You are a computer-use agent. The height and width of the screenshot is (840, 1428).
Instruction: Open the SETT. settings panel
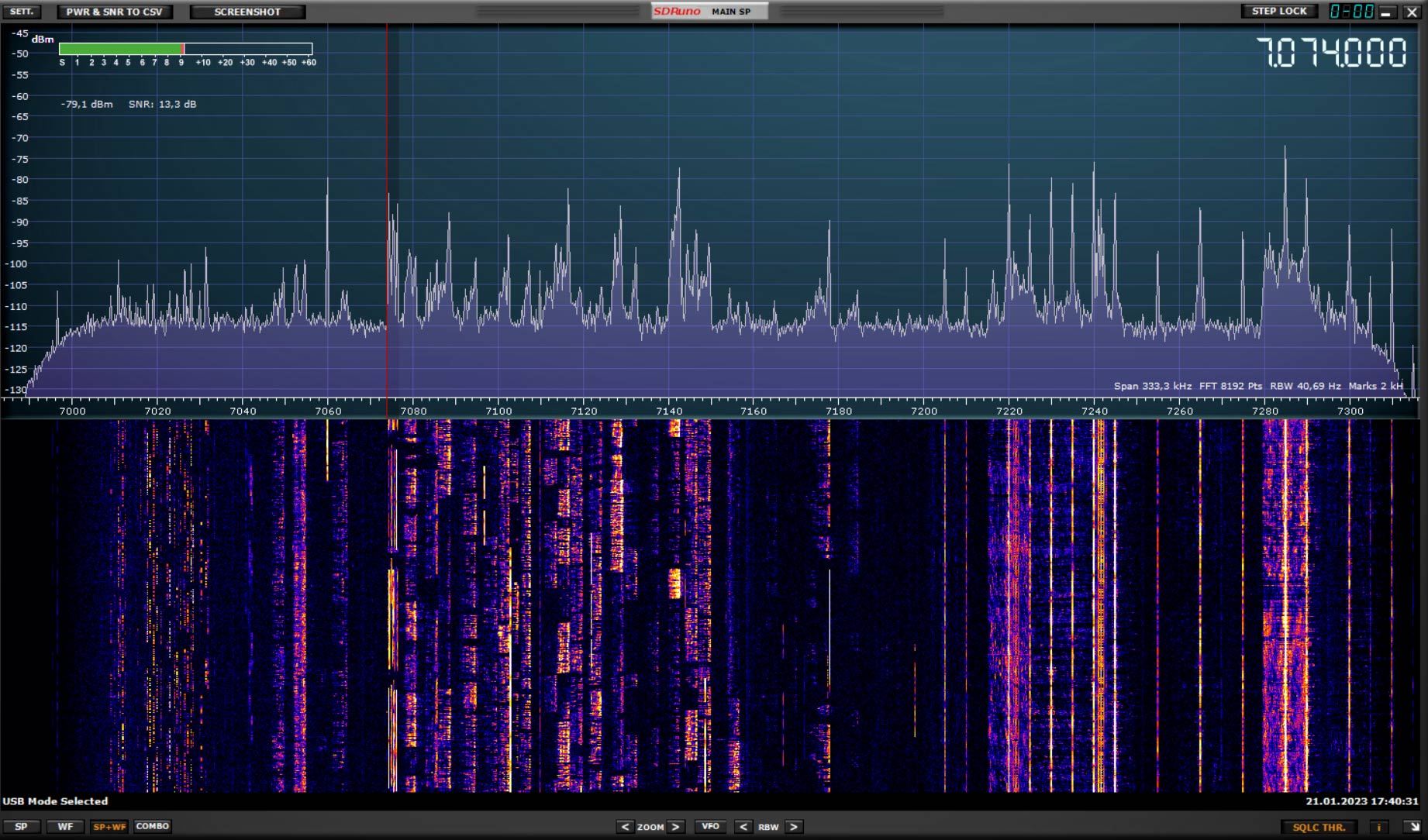[x=22, y=12]
